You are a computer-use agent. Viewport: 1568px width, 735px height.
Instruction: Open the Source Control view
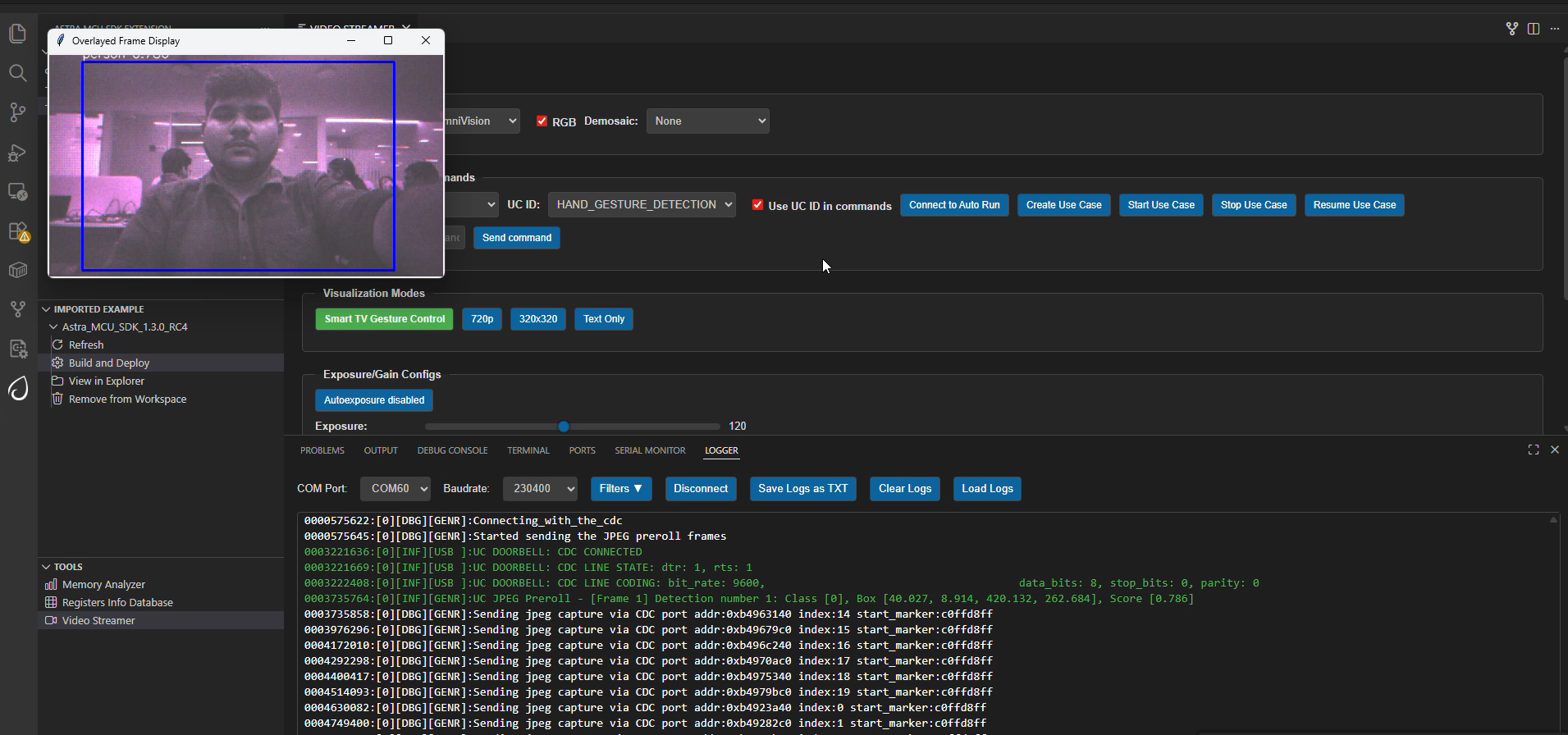[x=17, y=112]
